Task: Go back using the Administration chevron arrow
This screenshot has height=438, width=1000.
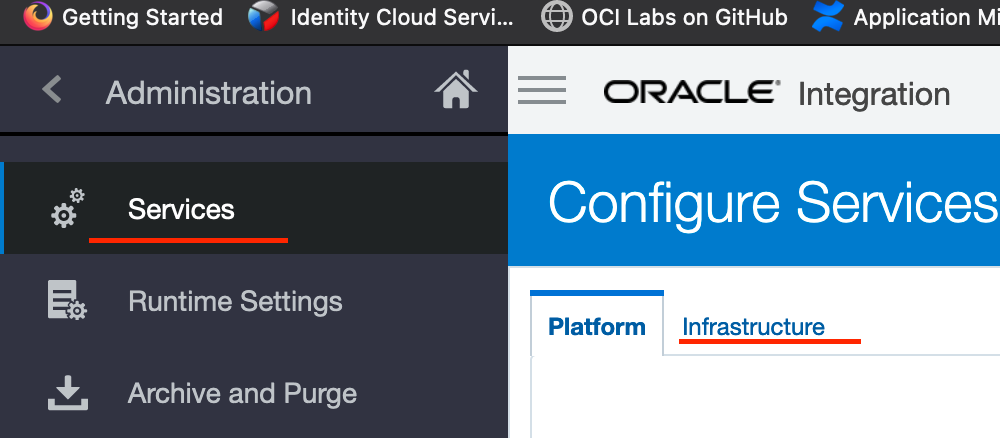Action: click(x=52, y=89)
